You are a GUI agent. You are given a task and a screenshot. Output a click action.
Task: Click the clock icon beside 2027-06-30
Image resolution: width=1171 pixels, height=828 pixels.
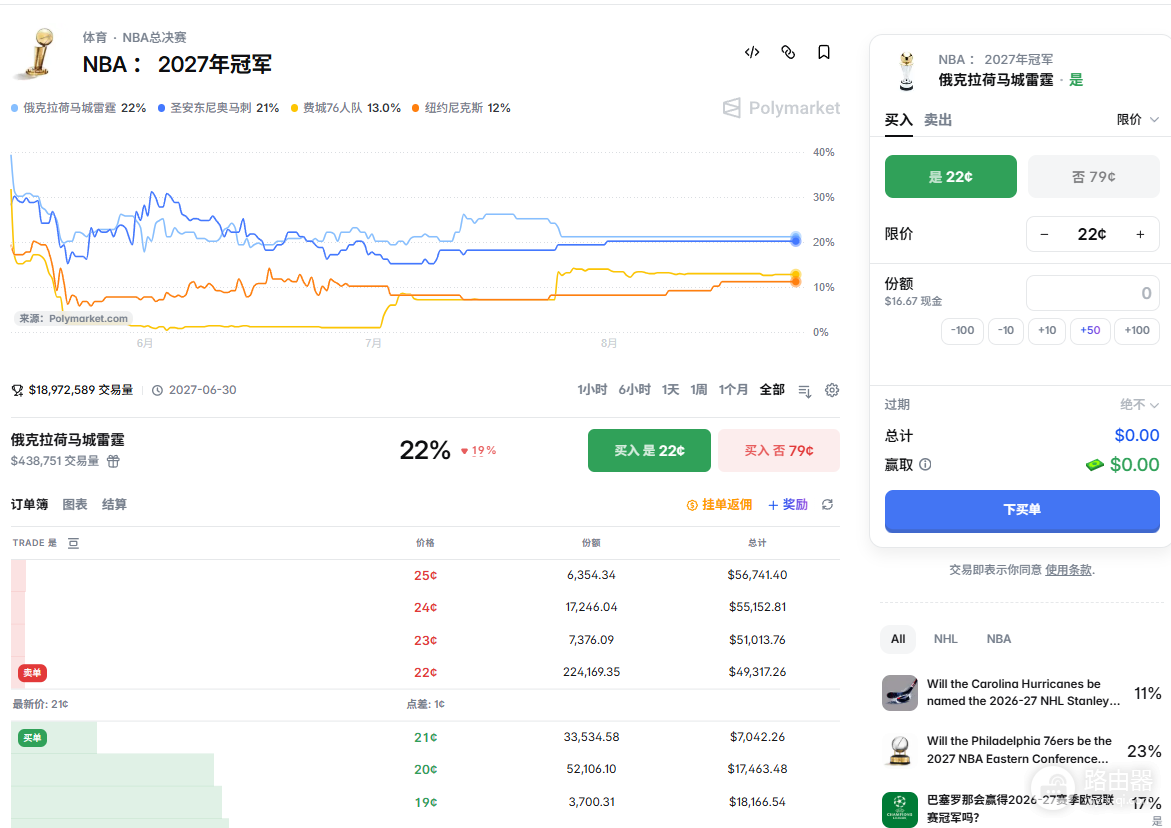tap(158, 390)
